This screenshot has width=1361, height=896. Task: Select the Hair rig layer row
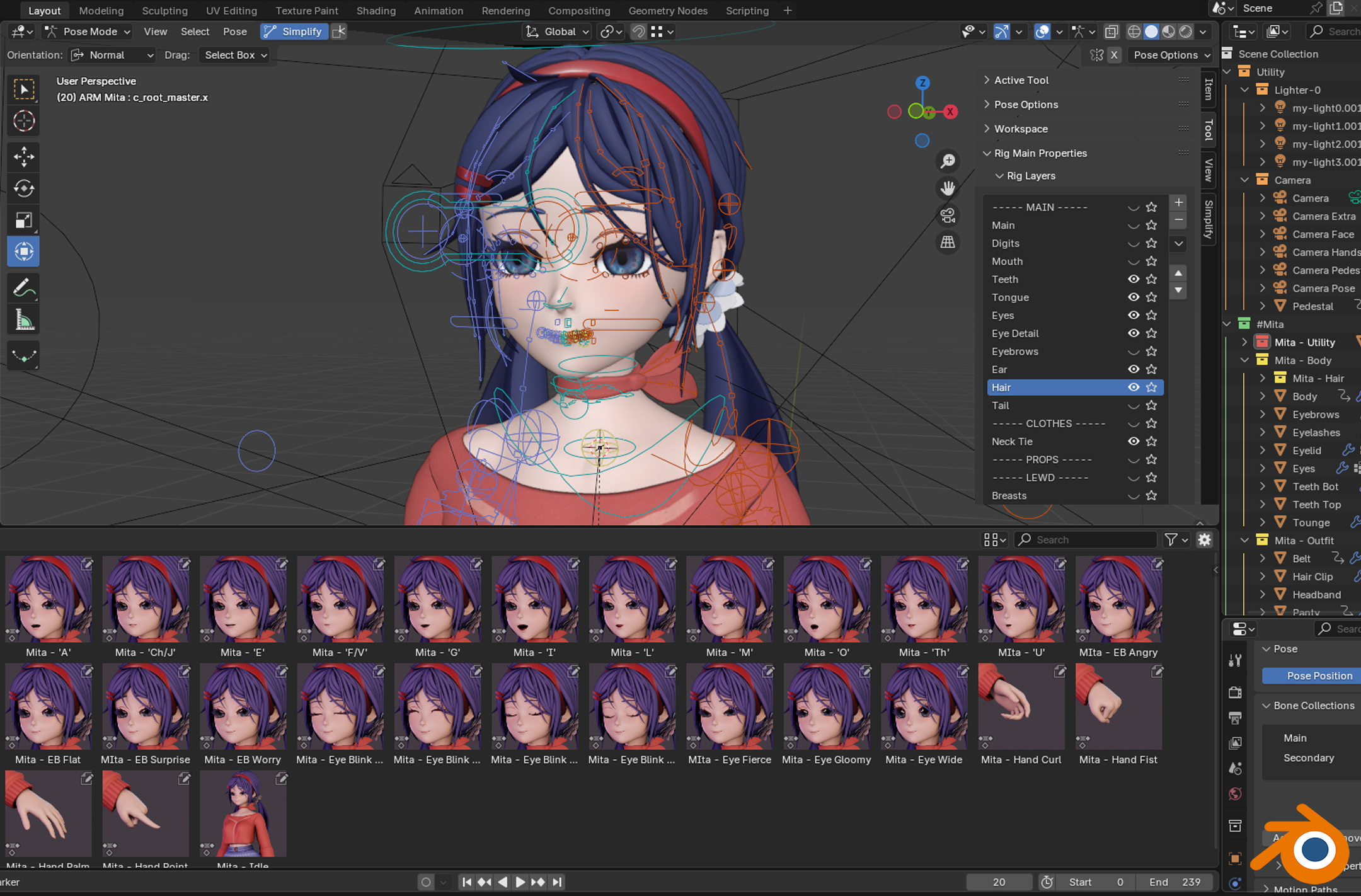[1075, 388]
